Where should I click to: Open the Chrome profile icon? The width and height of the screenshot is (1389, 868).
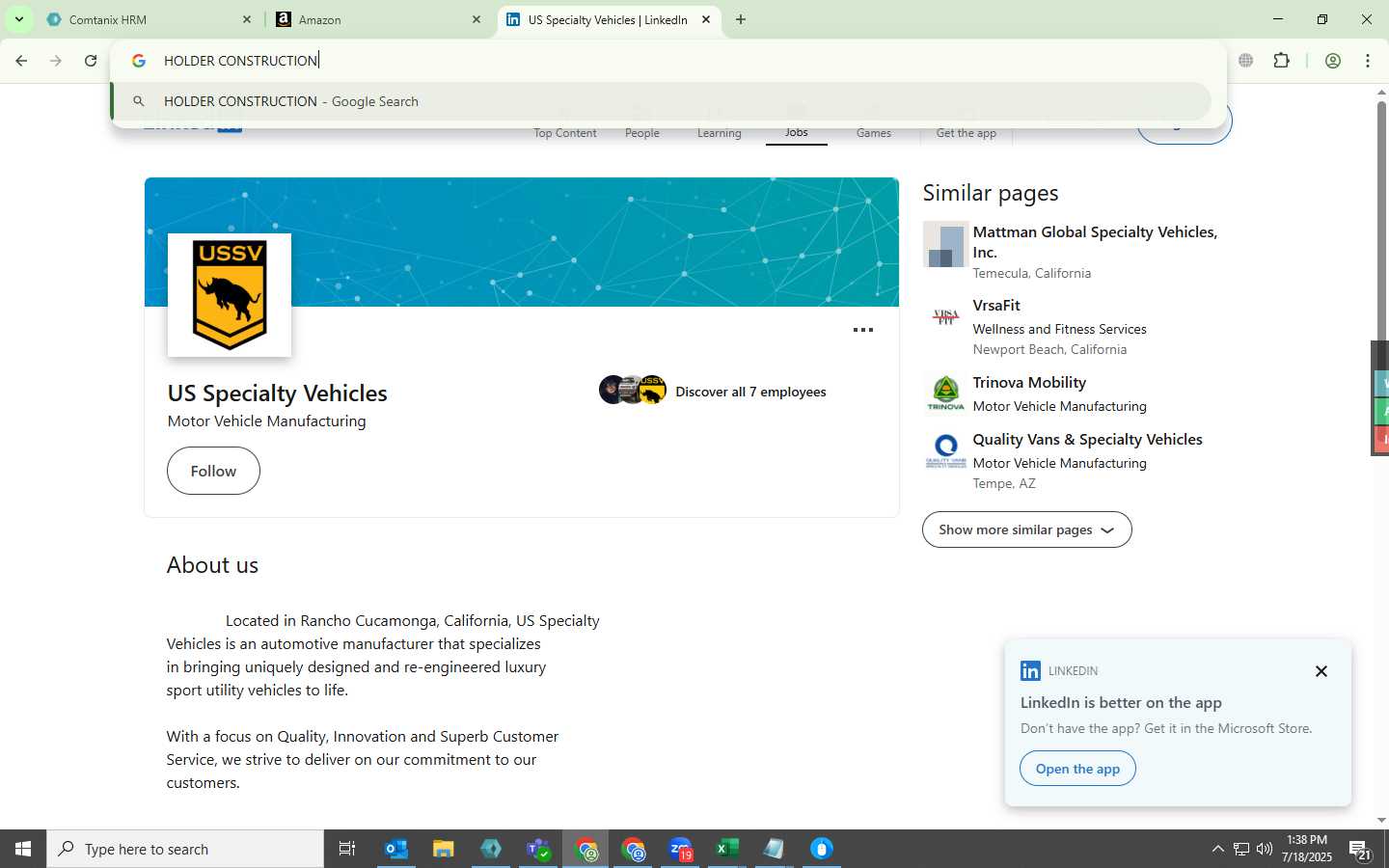tap(1333, 61)
